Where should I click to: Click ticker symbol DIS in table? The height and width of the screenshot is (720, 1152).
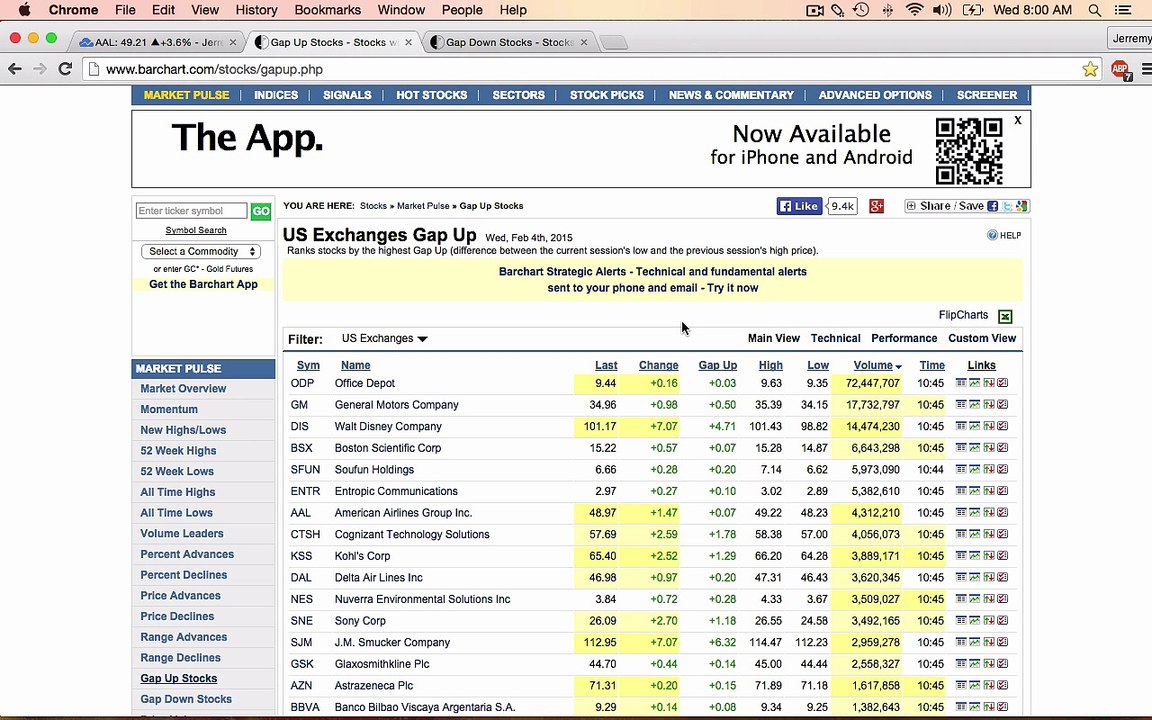coord(300,426)
